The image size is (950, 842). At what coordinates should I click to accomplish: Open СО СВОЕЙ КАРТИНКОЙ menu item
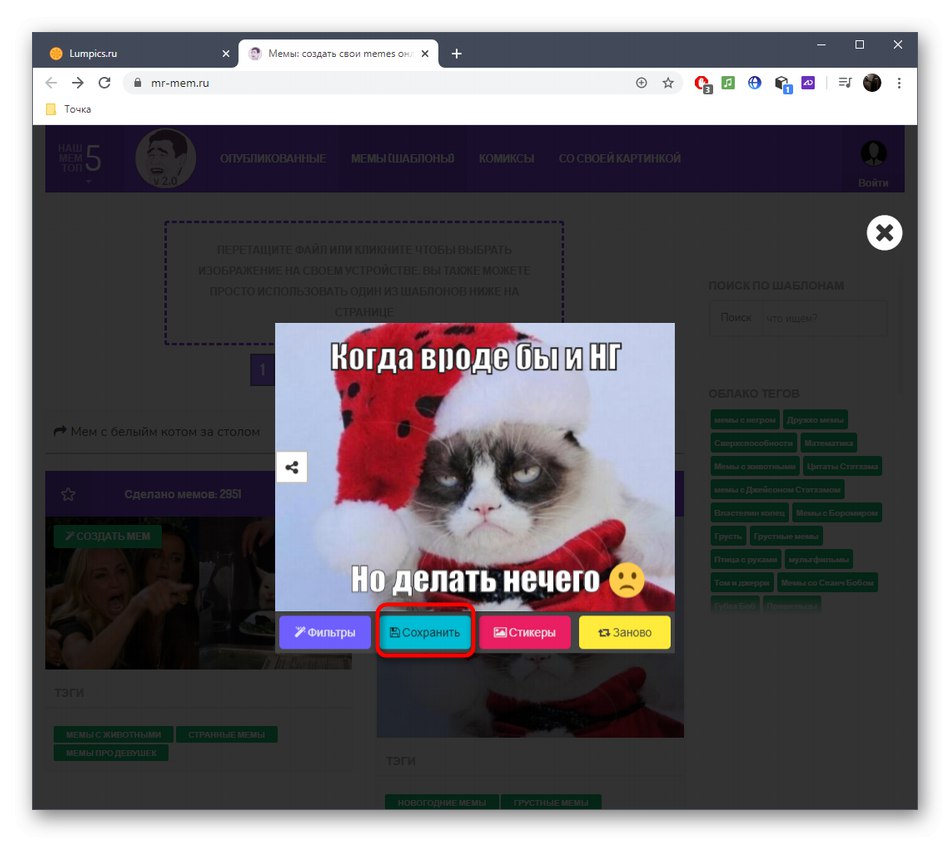619,159
